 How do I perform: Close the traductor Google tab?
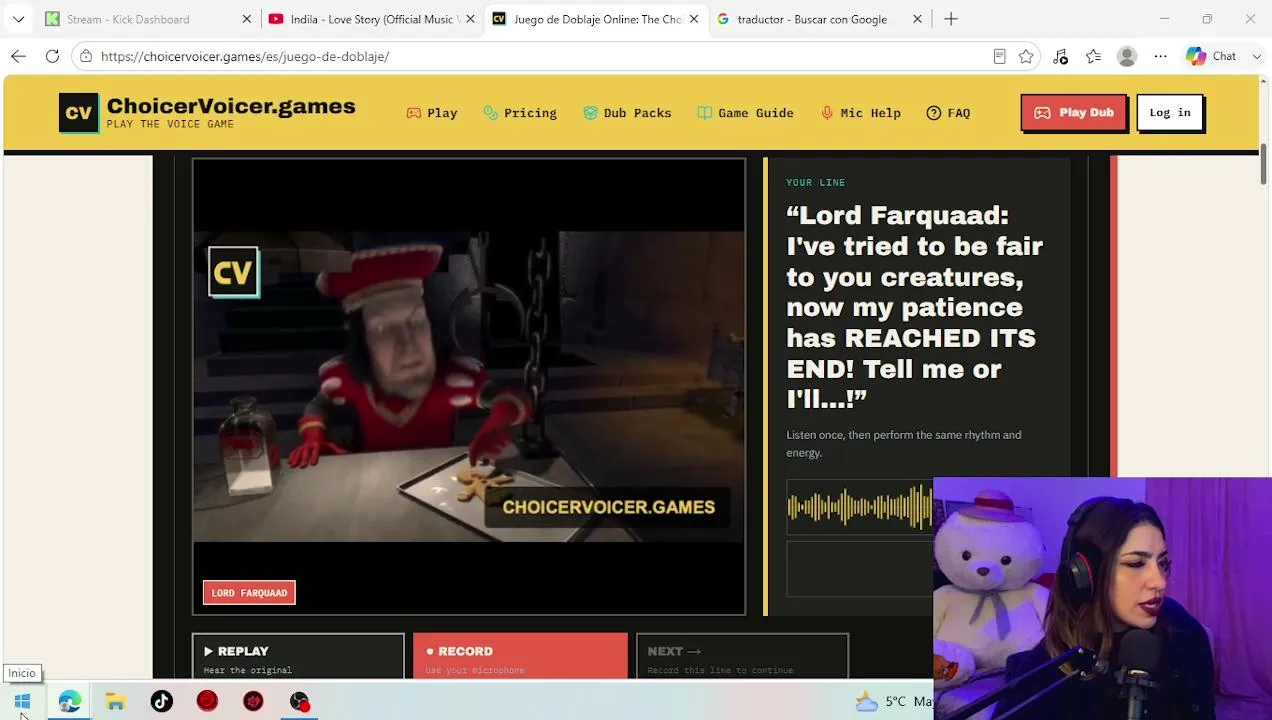click(917, 19)
